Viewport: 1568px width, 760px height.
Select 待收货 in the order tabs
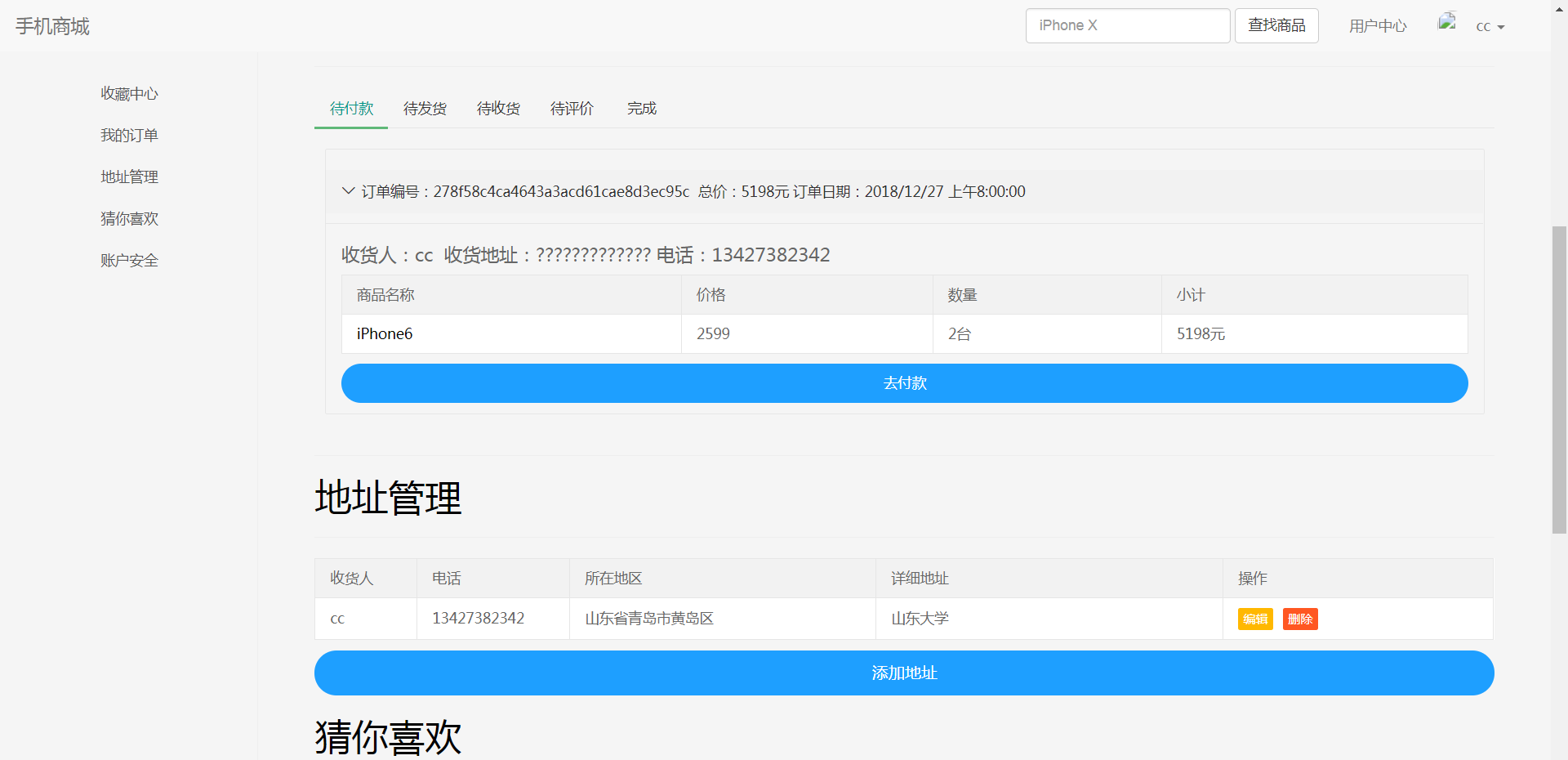point(498,108)
